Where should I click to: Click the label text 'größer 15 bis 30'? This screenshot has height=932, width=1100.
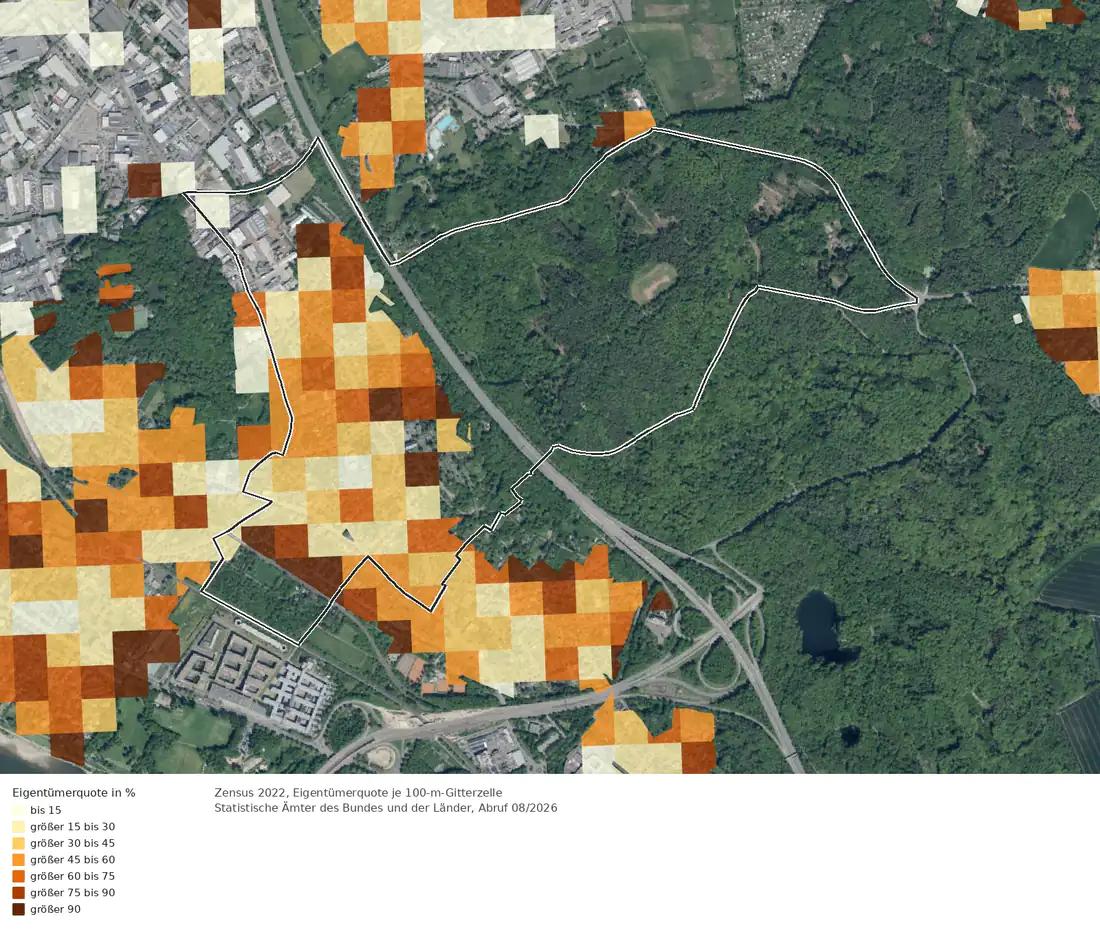pyautogui.click(x=72, y=827)
